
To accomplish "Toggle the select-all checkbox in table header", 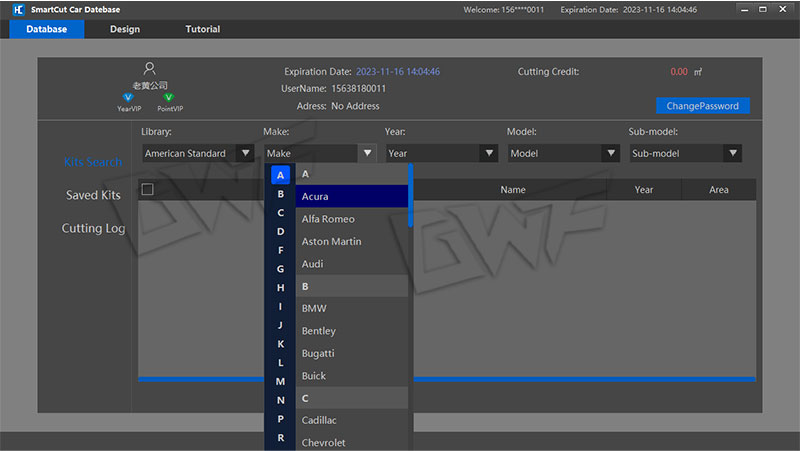I will (148, 189).
